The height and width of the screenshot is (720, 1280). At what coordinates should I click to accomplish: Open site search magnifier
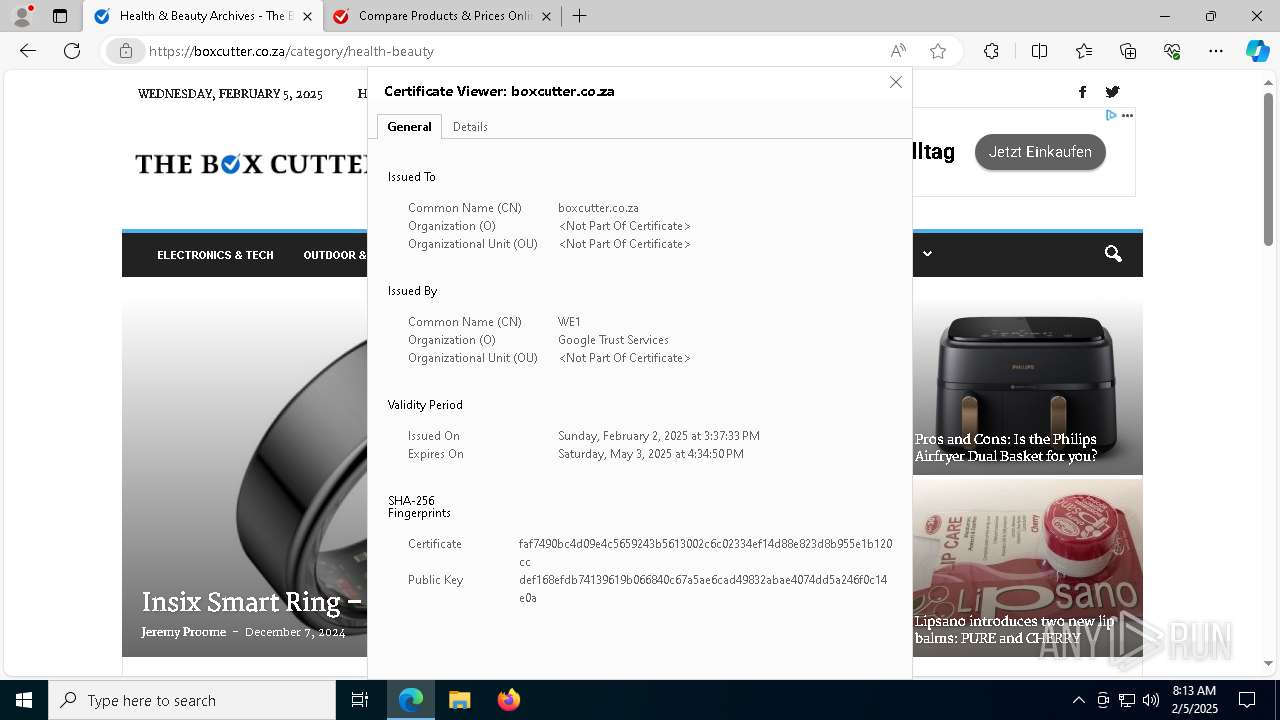pos(1113,254)
